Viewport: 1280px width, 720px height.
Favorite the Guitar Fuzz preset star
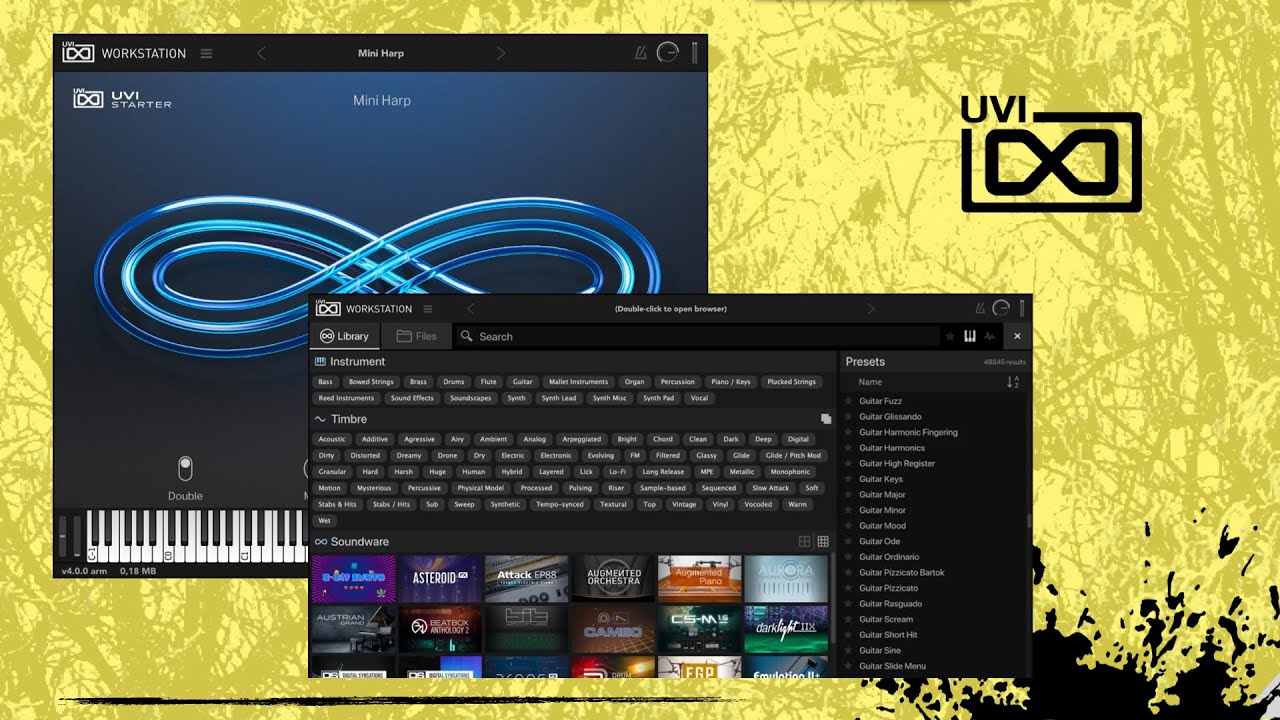(x=849, y=401)
